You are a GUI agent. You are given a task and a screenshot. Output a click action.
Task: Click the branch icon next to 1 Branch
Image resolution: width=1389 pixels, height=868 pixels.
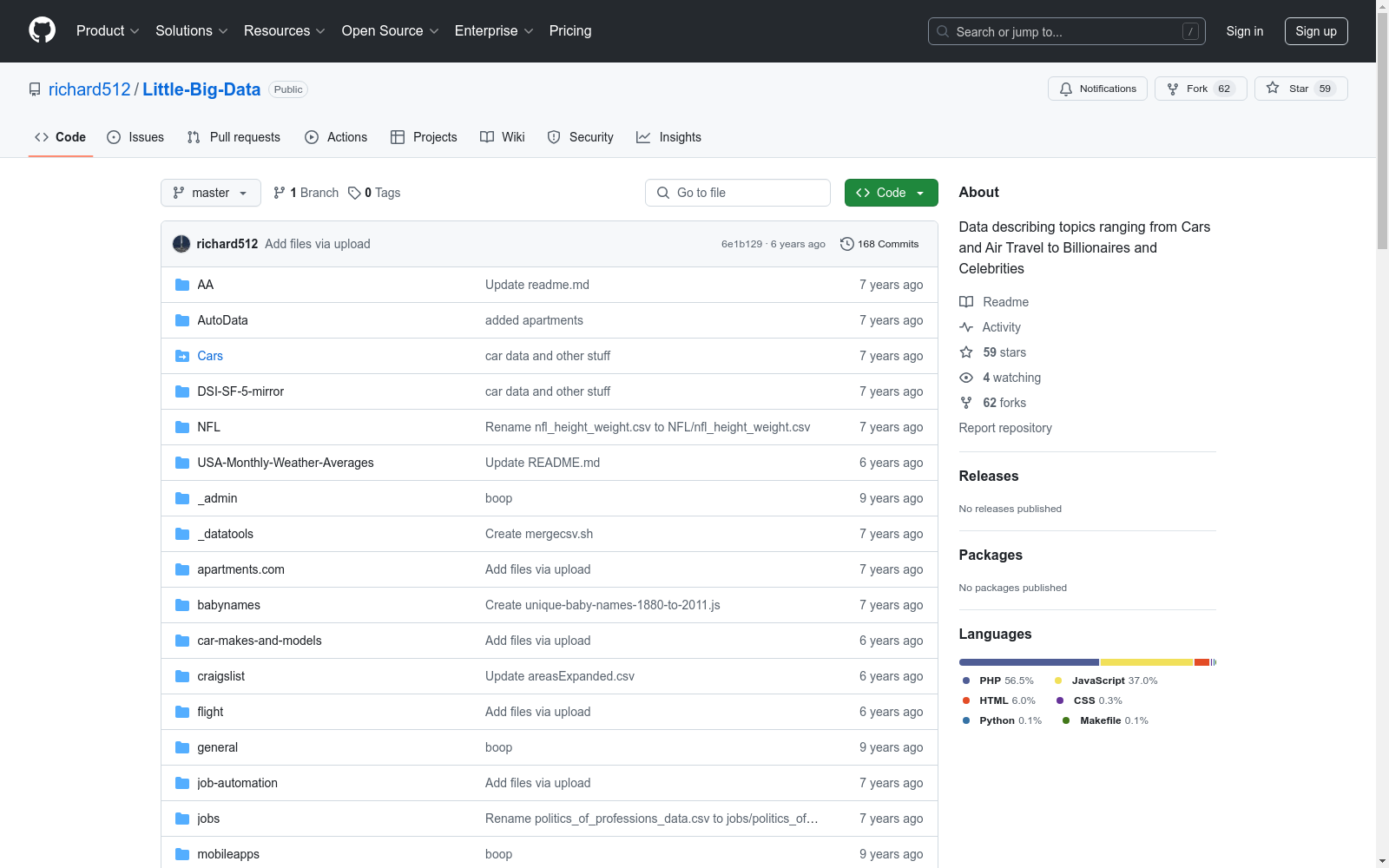[280, 193]
